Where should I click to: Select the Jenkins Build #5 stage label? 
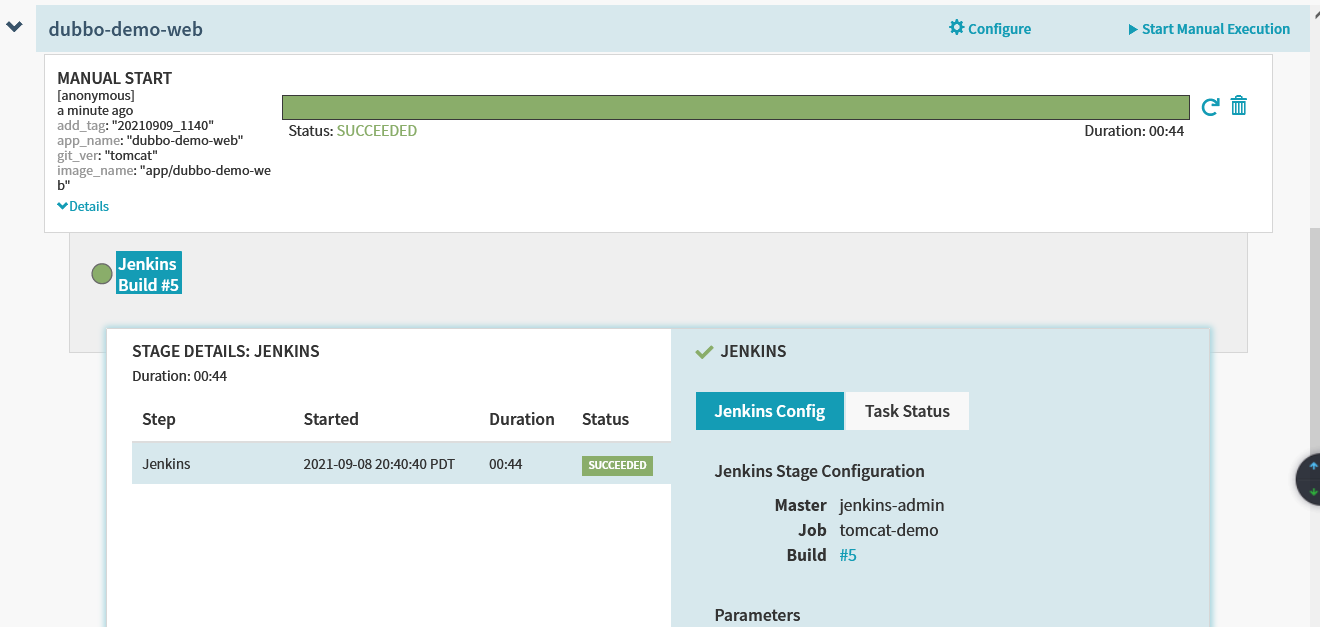tap(148, 274)
